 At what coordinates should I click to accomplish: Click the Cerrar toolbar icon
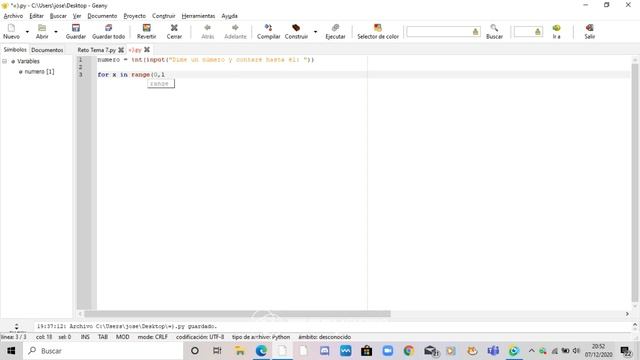click(174, 28)
